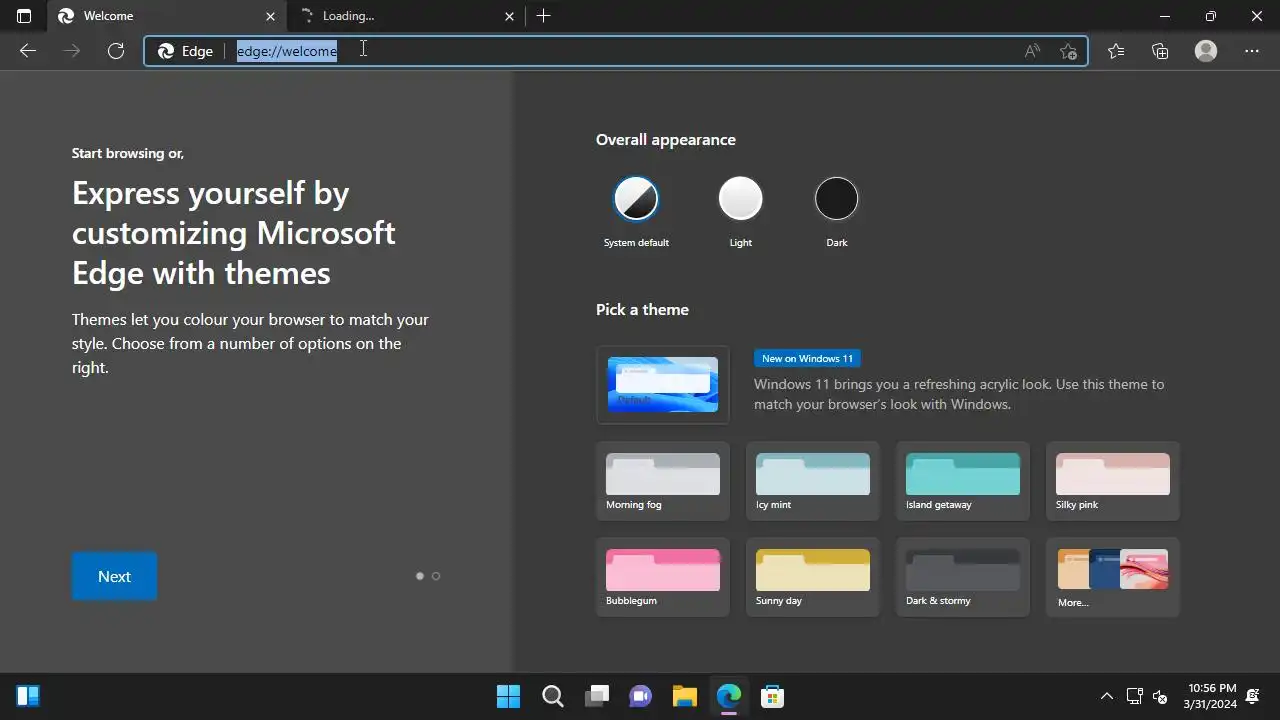This screenshot has width=1280, height=720.
Task: Select System default appearance
Action: tap(636, 198)
